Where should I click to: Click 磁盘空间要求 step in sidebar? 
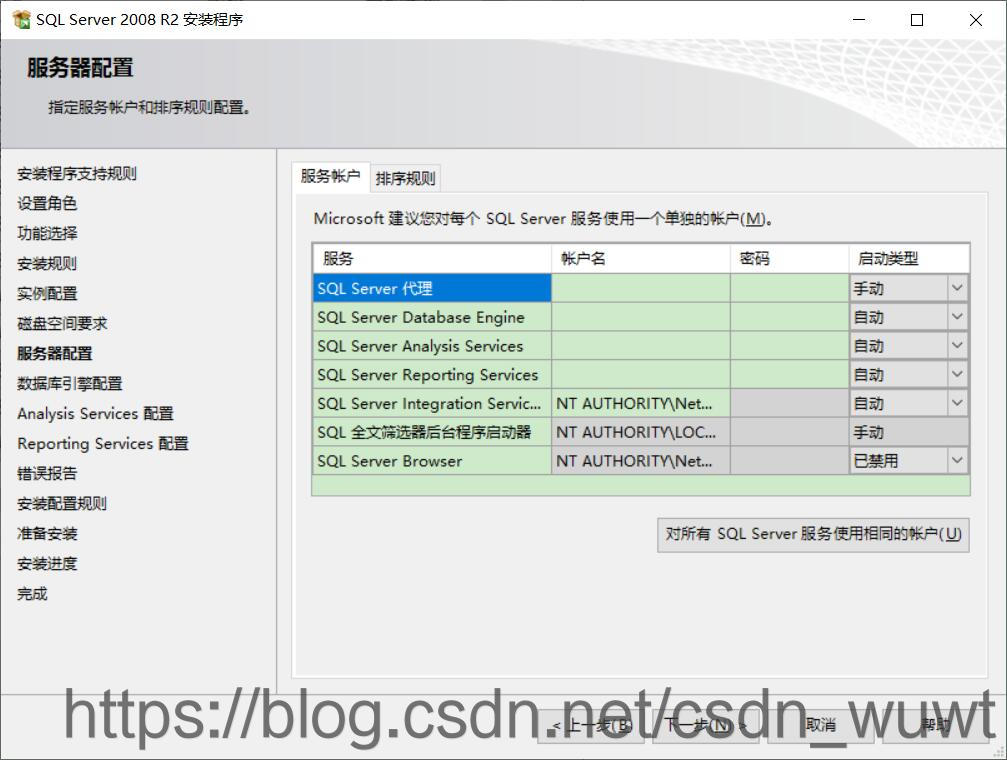[62, 323]
